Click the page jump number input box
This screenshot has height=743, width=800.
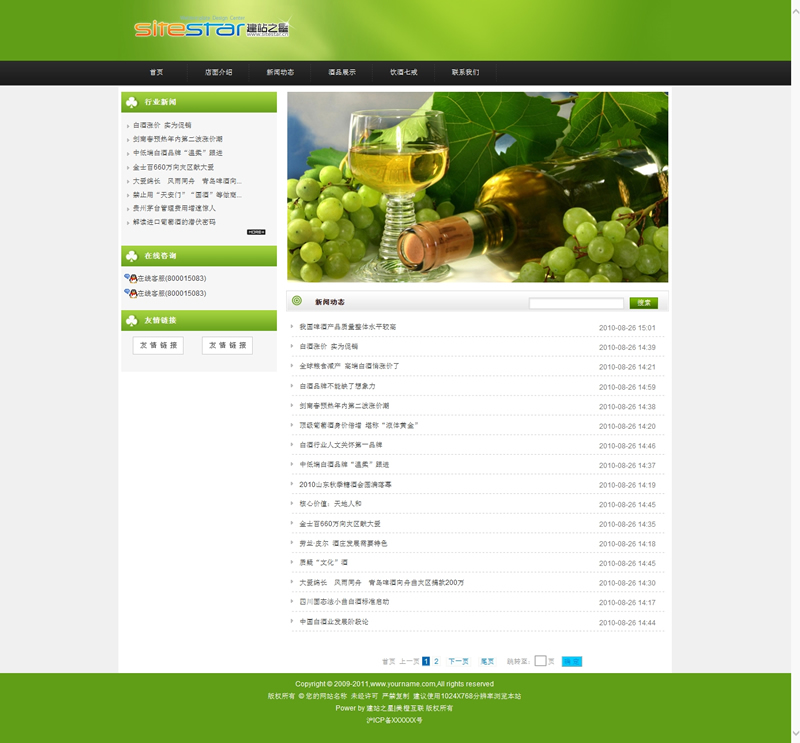coord(540,661)
